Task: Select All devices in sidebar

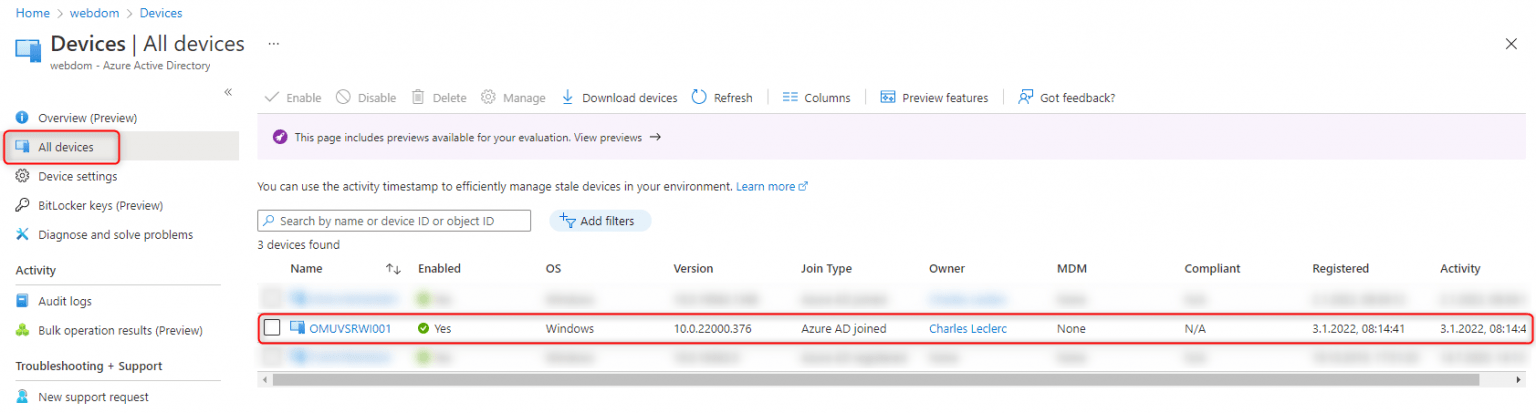Action: click(x=66, y=147)
